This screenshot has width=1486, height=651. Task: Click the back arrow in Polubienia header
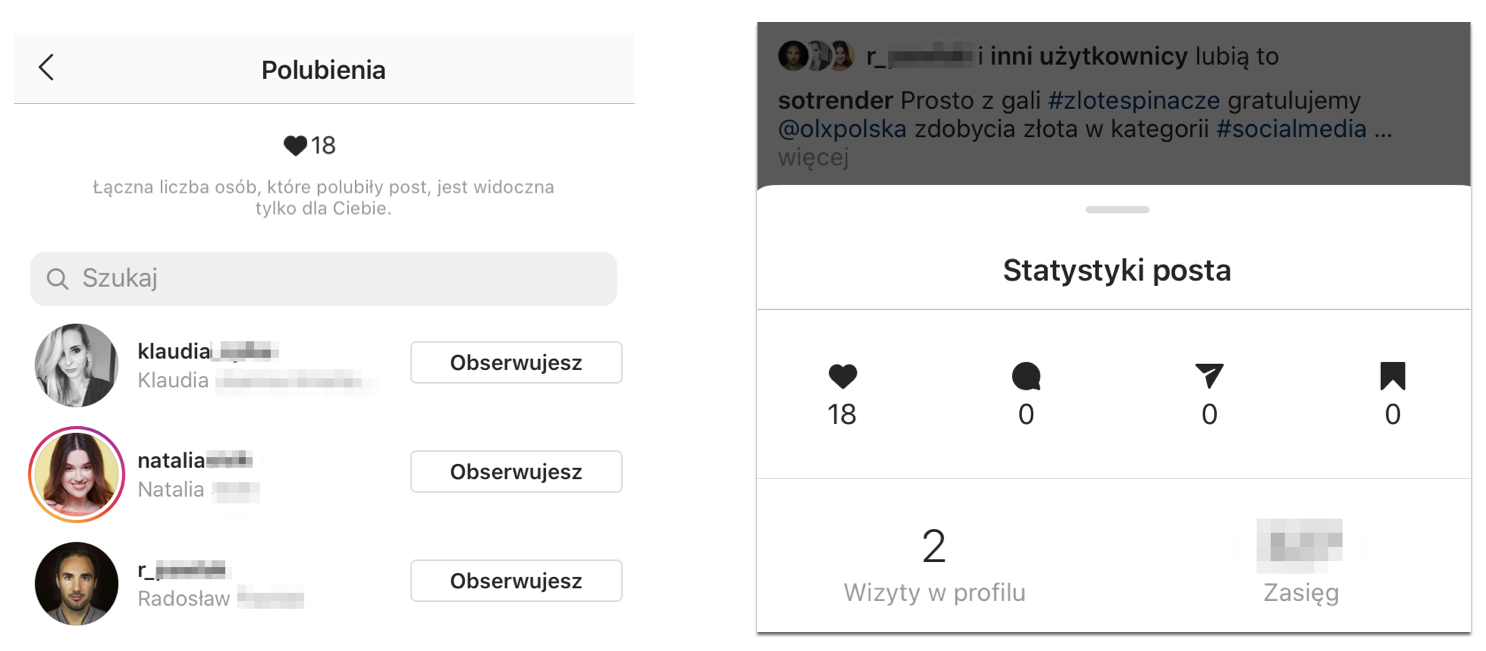[x=46, y=68]
